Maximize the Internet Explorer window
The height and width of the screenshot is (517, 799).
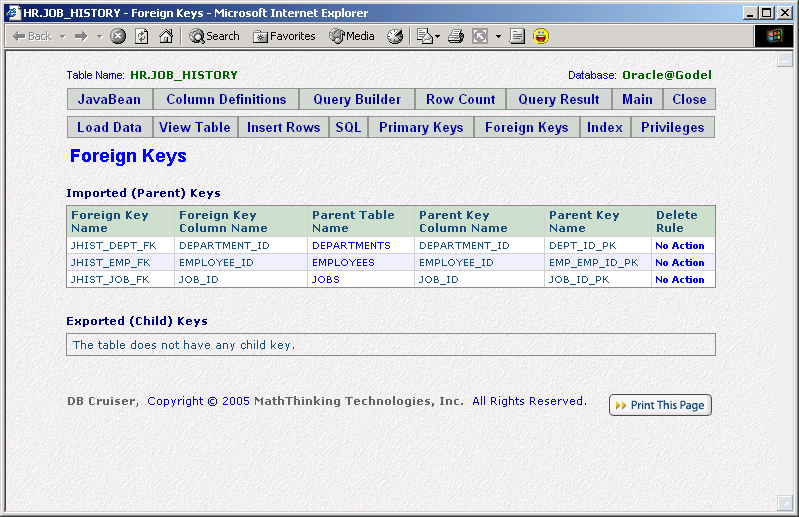pyautogui.click(x=766, y=13)
